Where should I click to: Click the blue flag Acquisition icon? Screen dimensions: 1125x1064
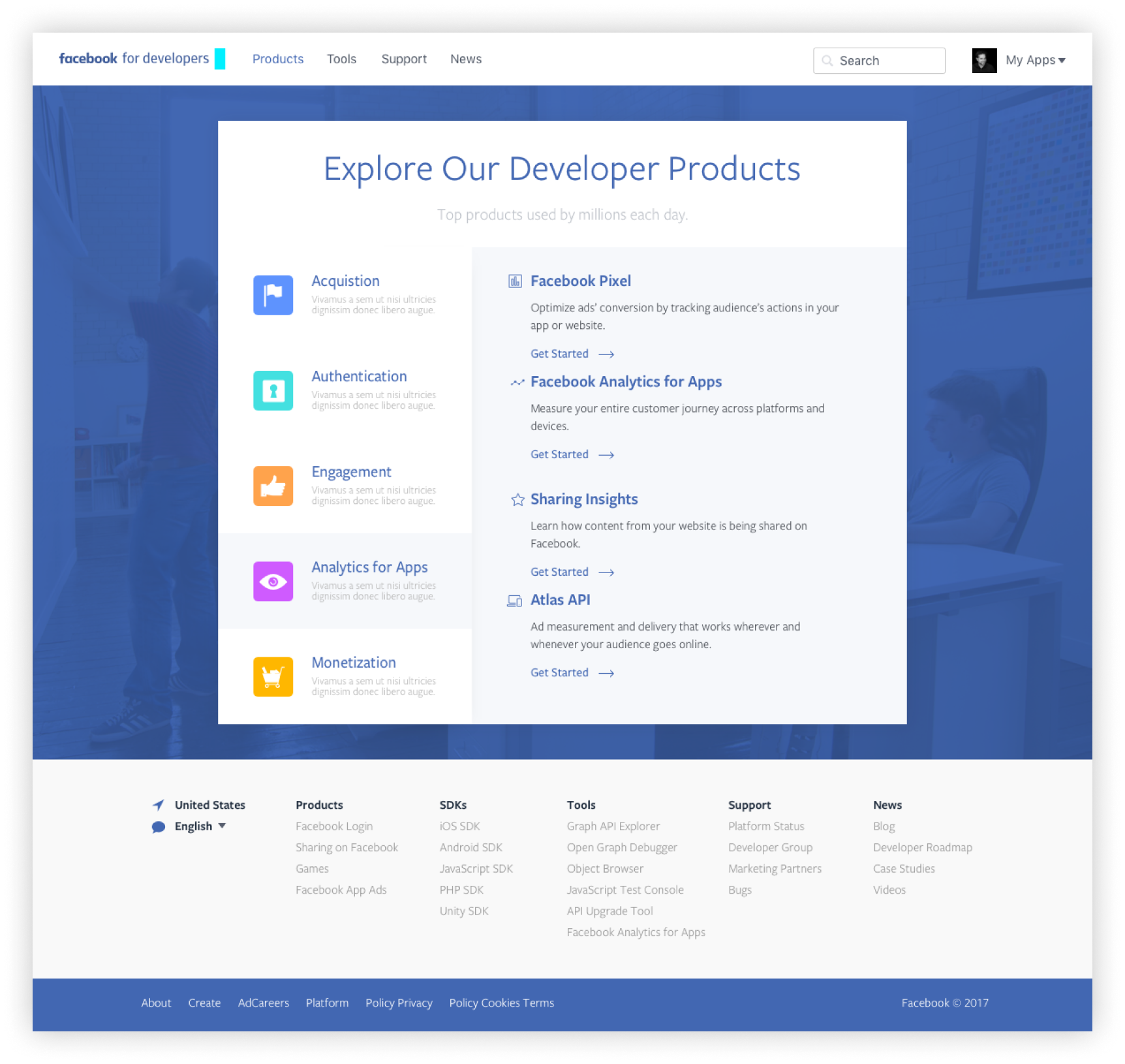(x=273, y=295)
